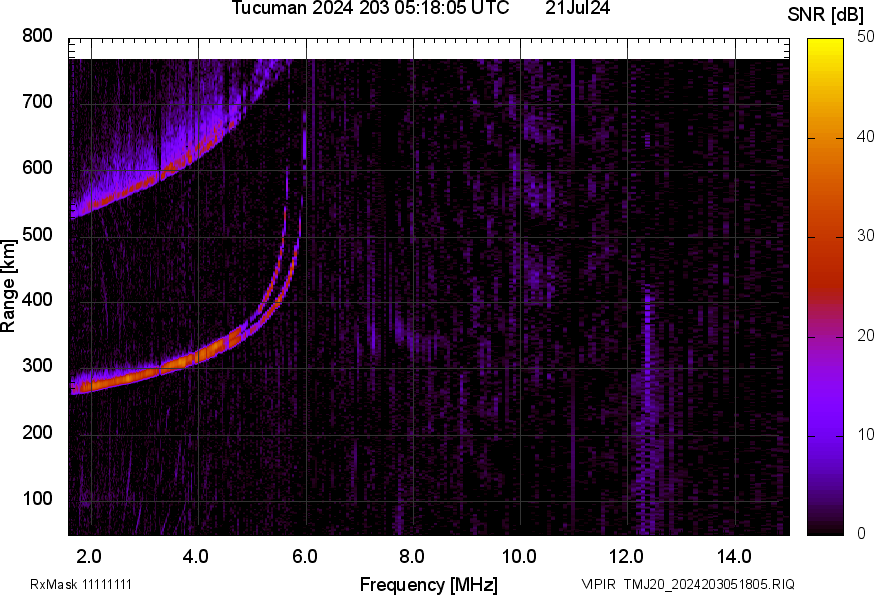Image resolution: width=874 pixels, height=595 pixels.
Task: Click the frequency axis tick '4.0'
Action: 196,557
